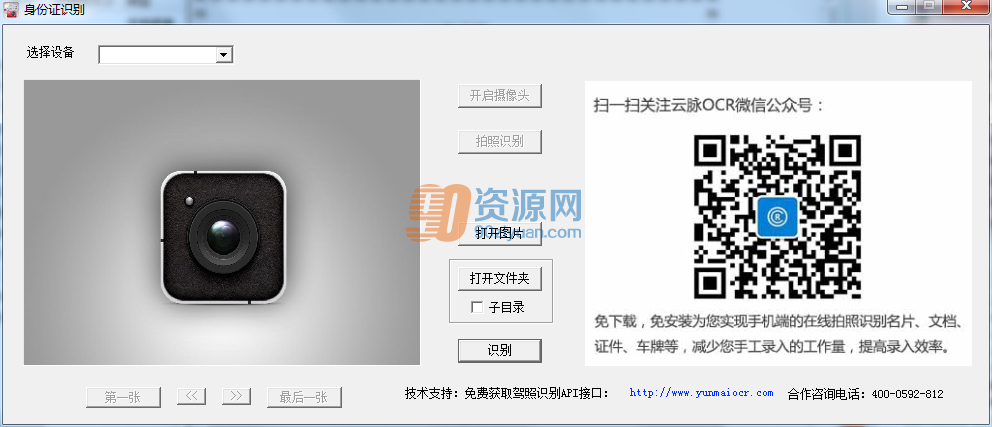Click the 拍照识别 button
This screenshot has width=992, height=427.
(x=500, y=141)
